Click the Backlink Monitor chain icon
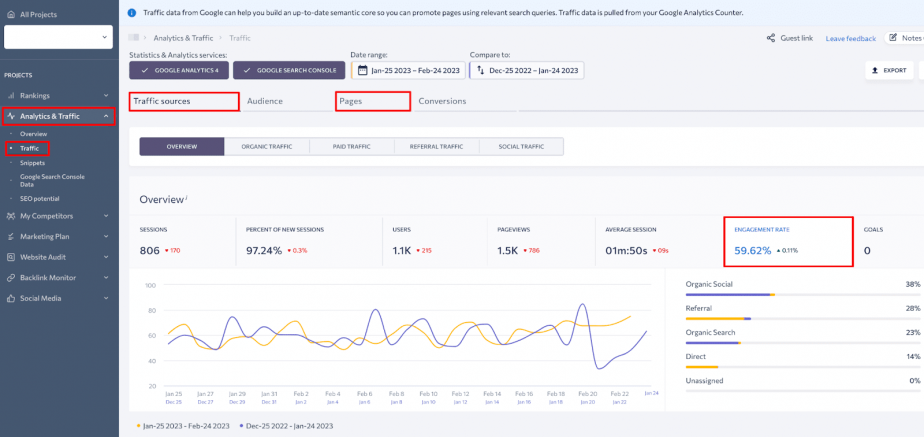This screenshot has height=437, width=924. click(x=11, y=277)
